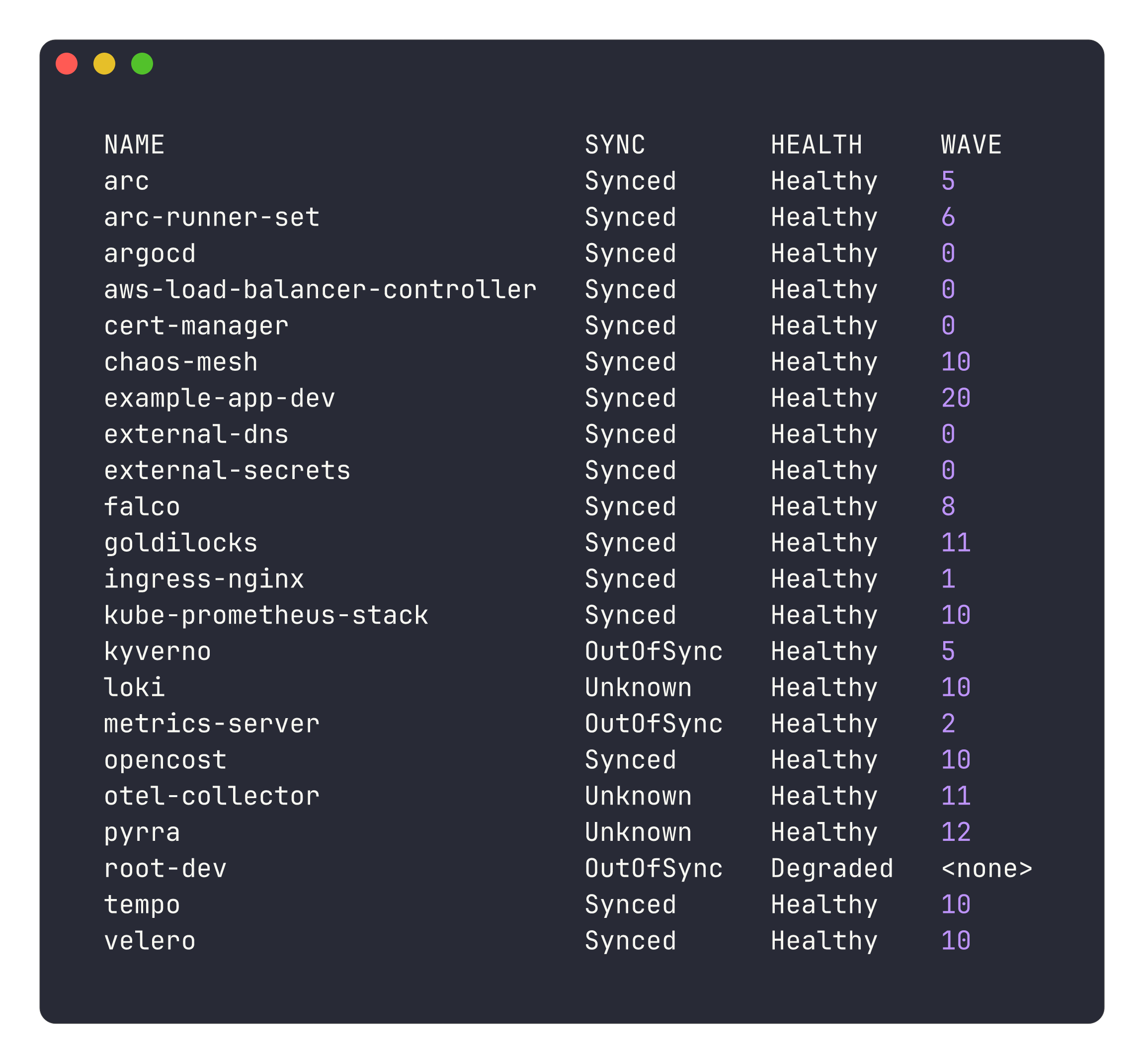Select the chaos-mesh app name
The image size is (1145, 1064).
click(x=181, y=362)
